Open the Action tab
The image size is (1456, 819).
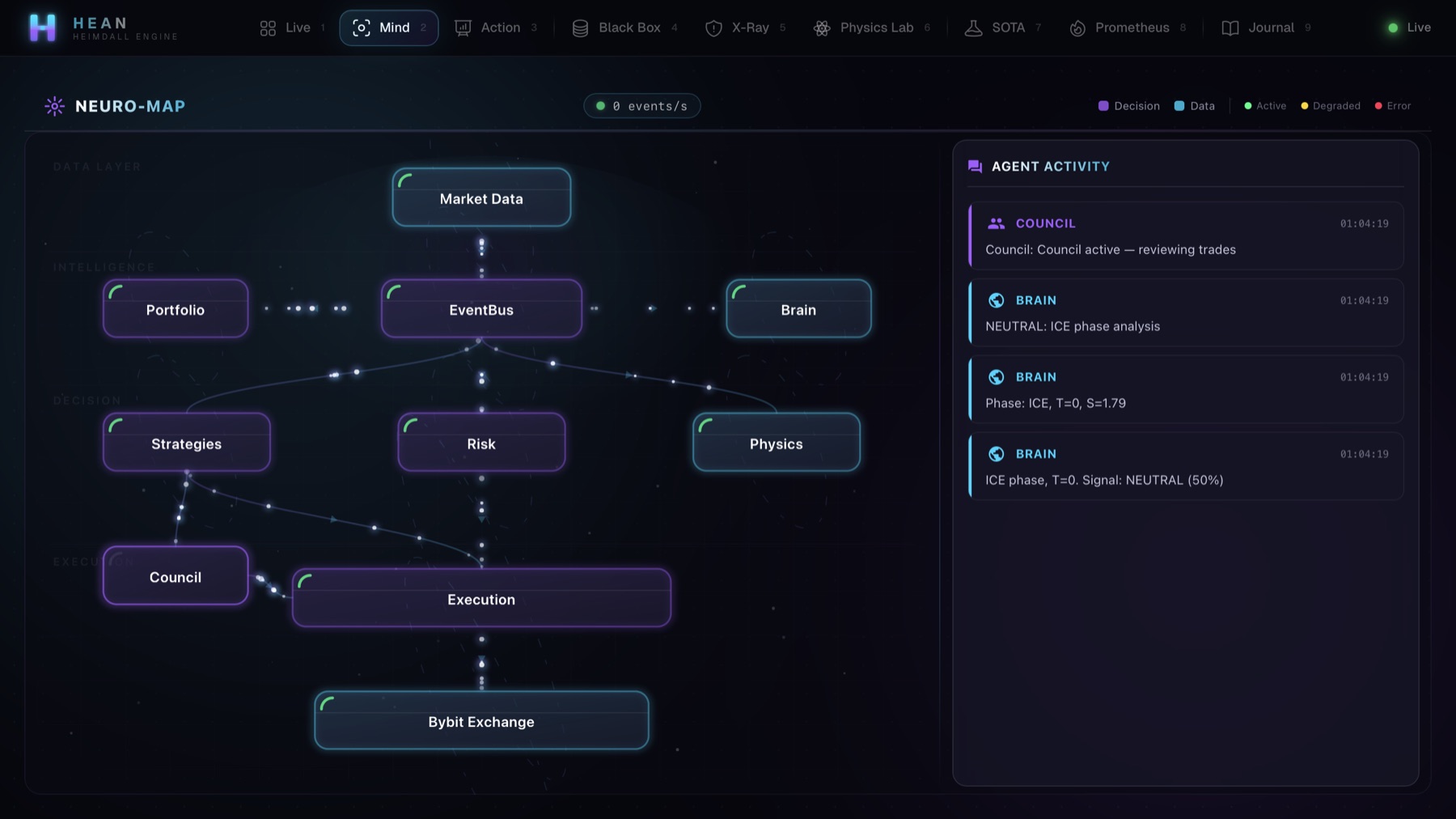[x=496, y=28]
